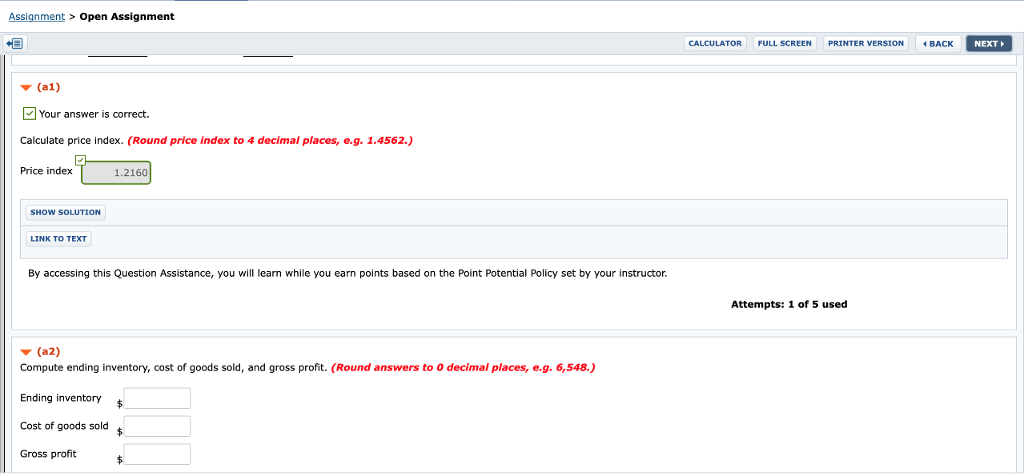Click the green correct-answer checkmark icon
The width and height of the screenshot is (1024, 476).
pyautogui.click(x=29, y=114)
